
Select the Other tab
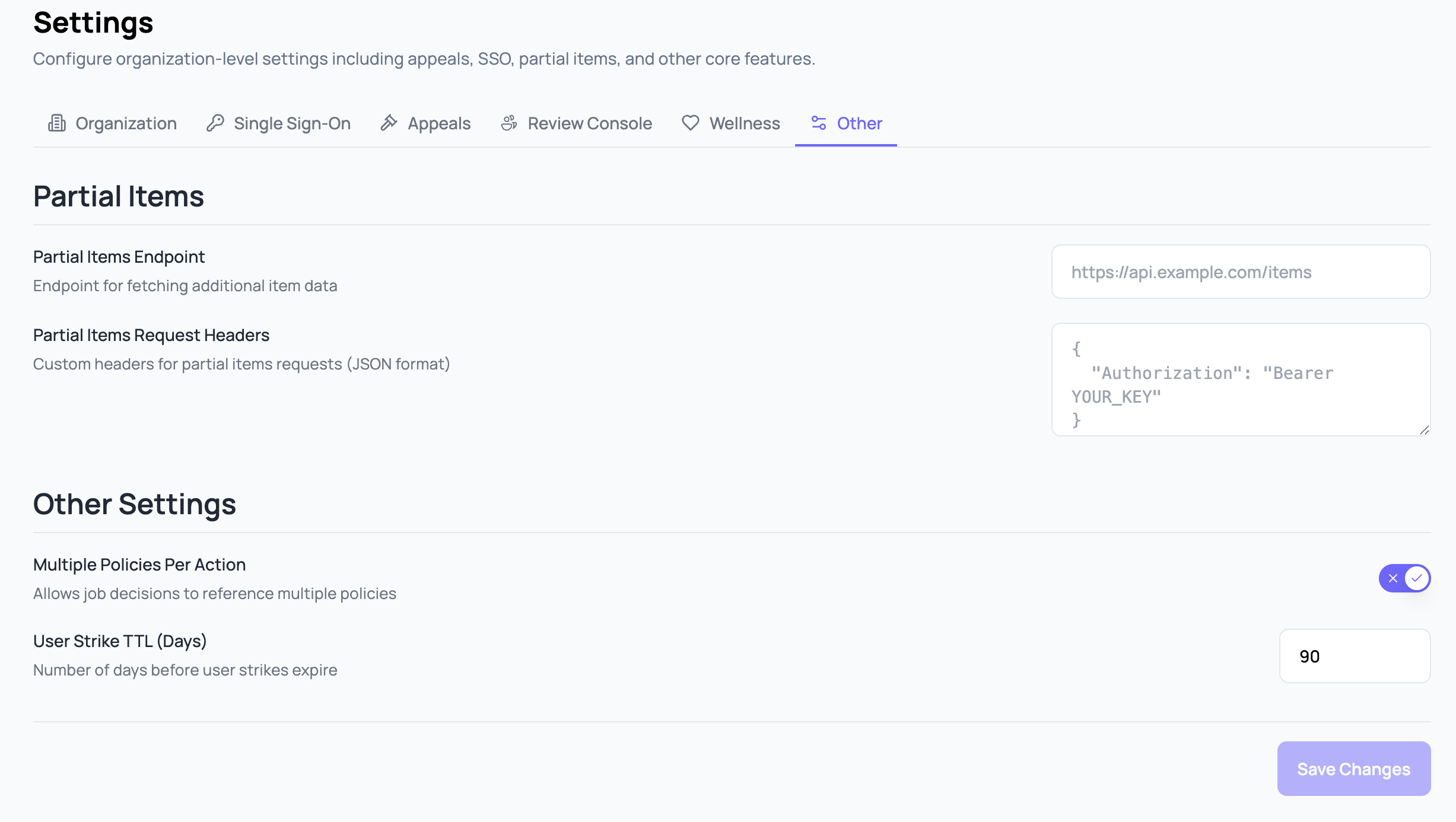pos(846,123)
